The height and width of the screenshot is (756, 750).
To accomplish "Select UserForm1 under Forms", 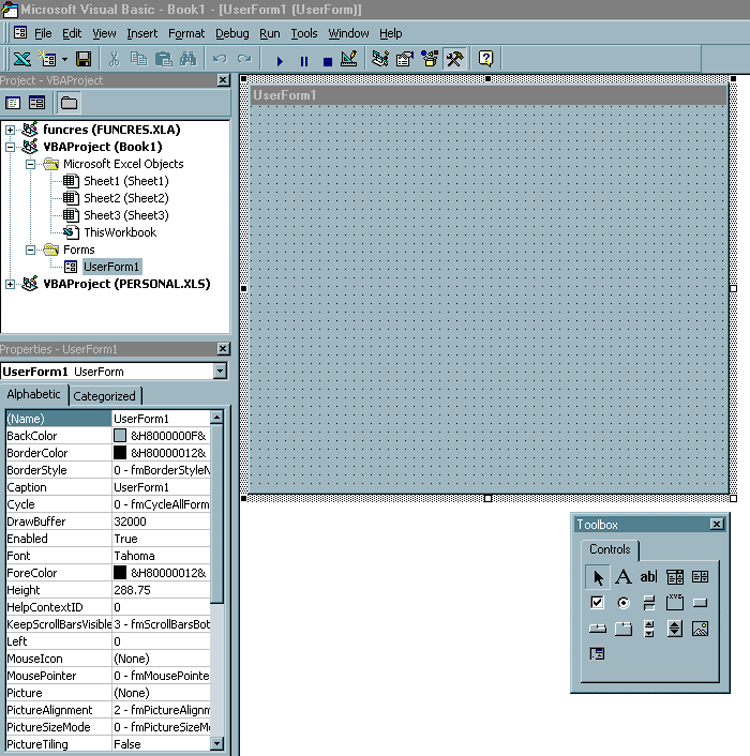I will pos(111,267).
